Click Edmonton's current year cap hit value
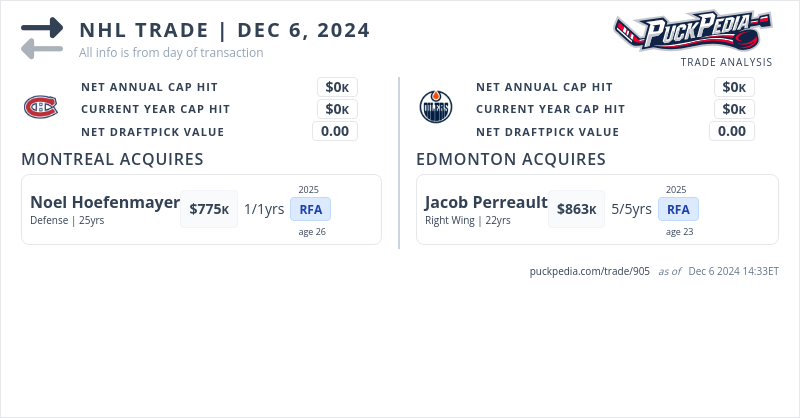 pyautogui.click(x=734, y=109)
